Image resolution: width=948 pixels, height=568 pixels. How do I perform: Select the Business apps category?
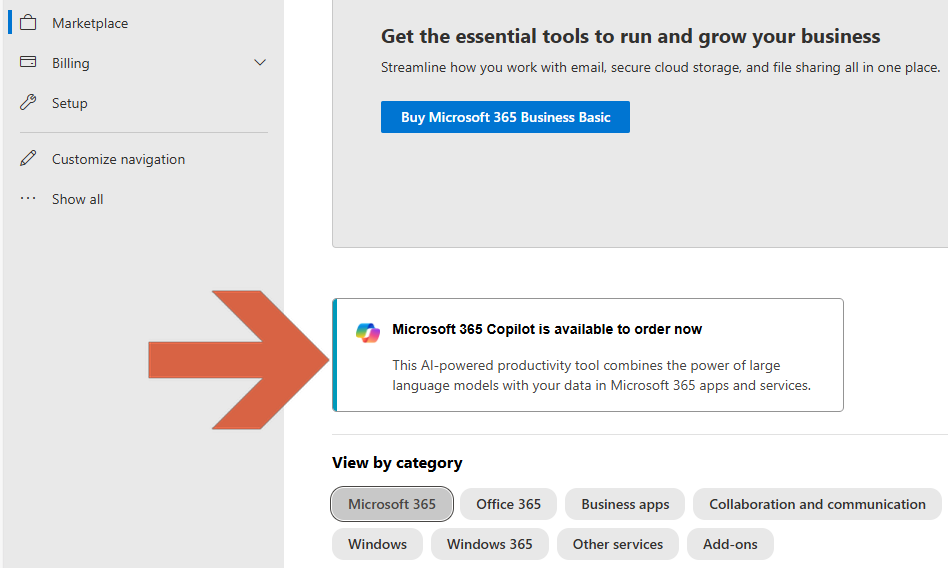point(625,504)
